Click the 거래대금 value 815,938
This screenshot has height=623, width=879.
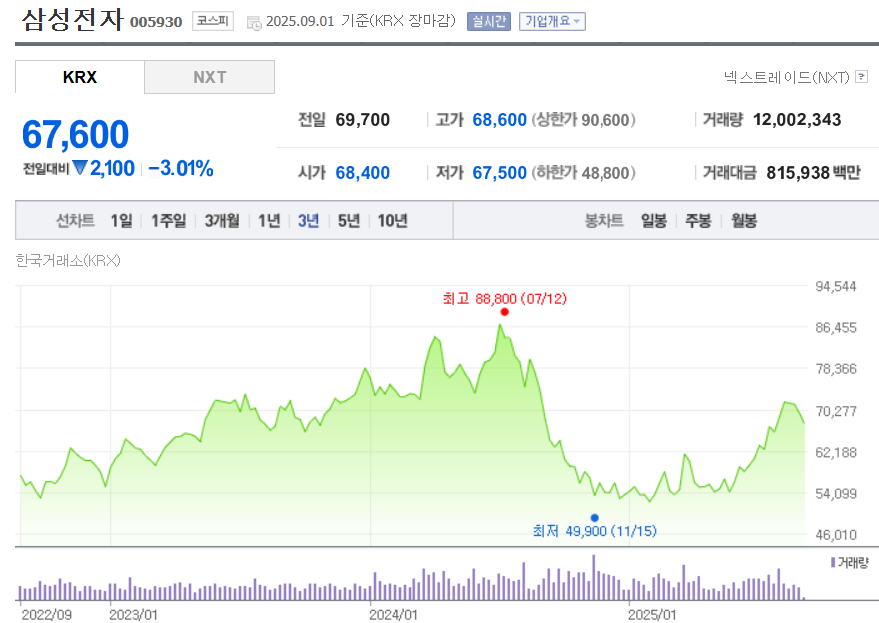(798, 173)
